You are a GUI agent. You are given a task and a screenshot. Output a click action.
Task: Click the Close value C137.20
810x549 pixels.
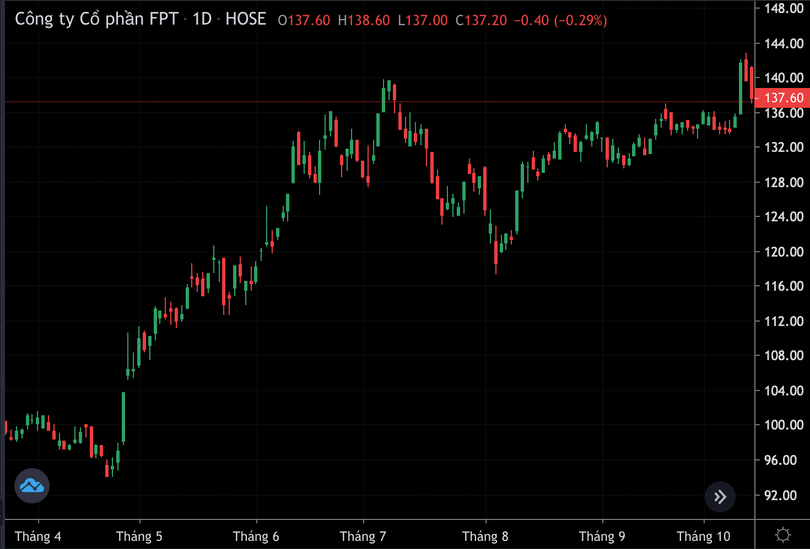coord(479,20)
